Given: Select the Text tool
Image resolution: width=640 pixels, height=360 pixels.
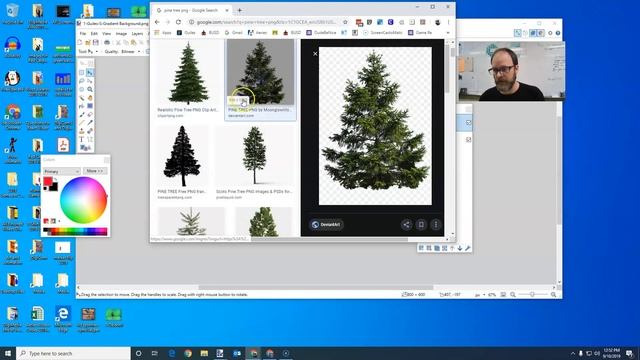Looking at the screenshot, I should (82, 140).
